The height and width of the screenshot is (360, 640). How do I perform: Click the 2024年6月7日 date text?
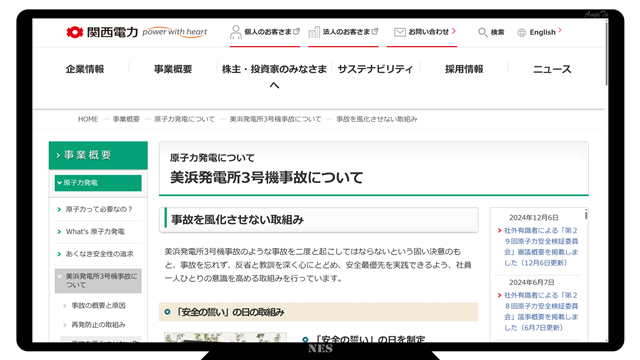(532, 282)
